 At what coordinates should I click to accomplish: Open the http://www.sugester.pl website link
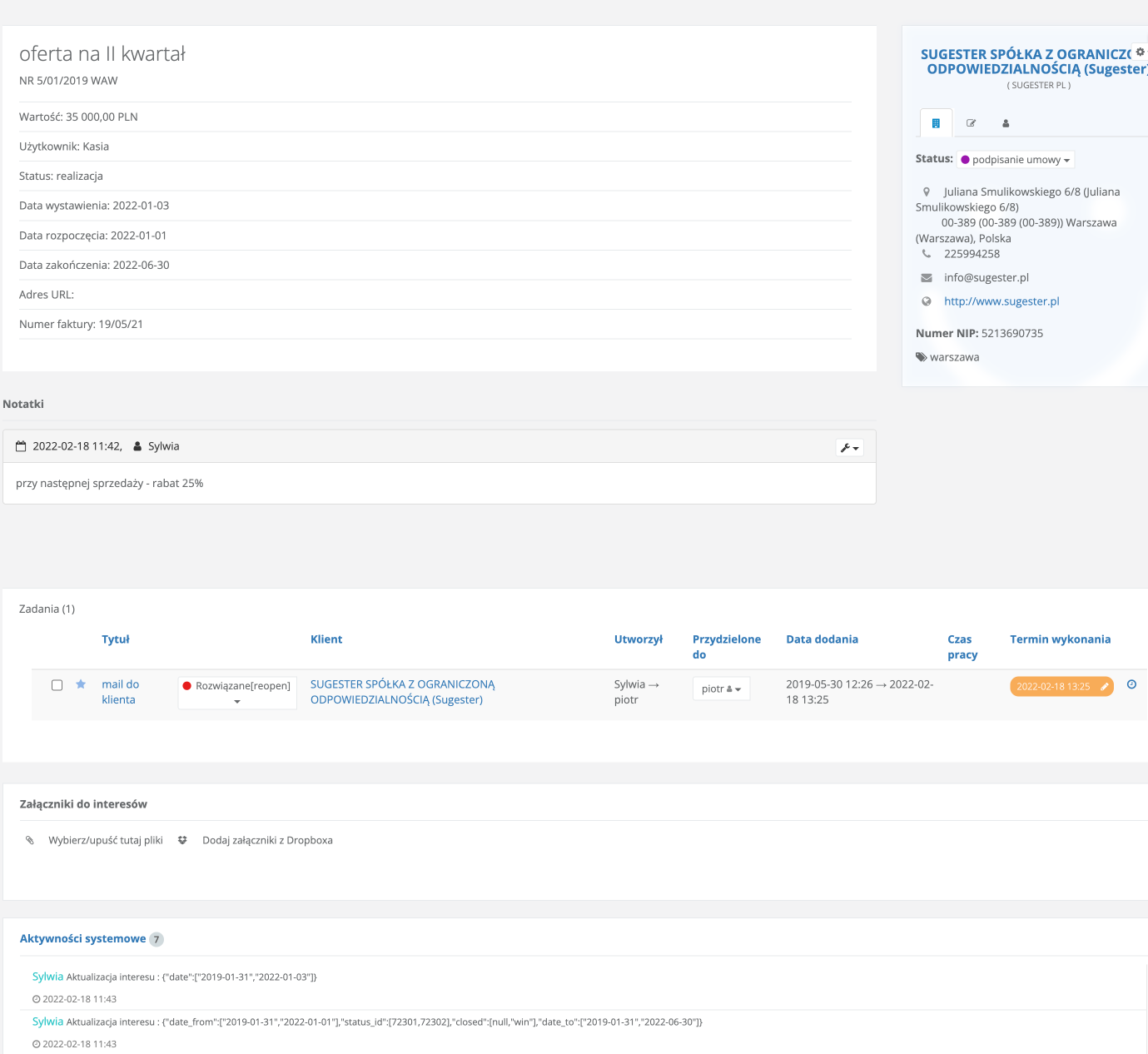pyautogui.click(x=1001, y=301)
